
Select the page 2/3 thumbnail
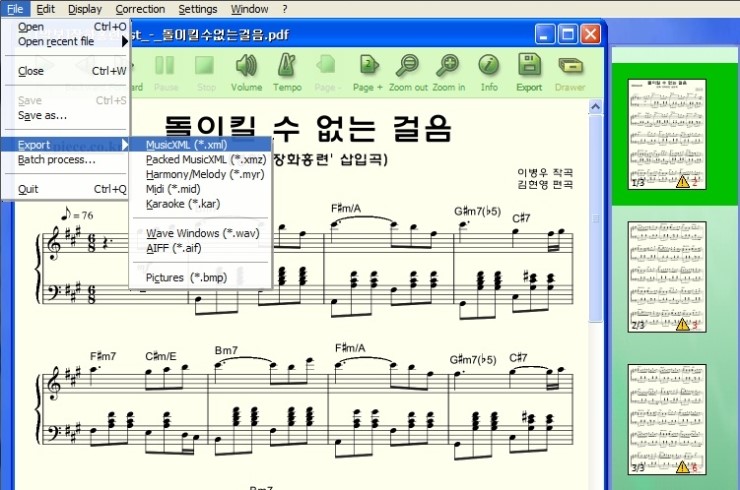click(x=667, y=277)
